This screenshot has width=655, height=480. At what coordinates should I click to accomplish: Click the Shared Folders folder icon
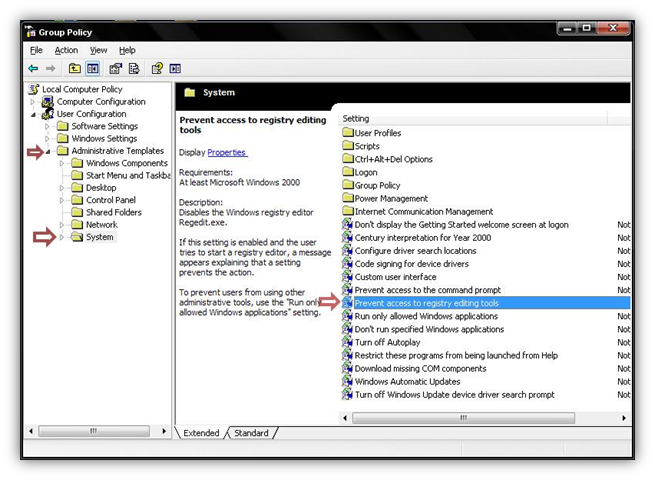click(x=77, y=212)
